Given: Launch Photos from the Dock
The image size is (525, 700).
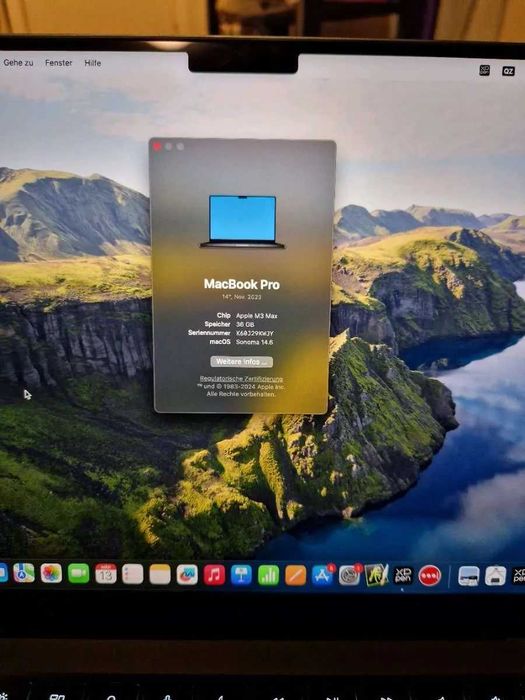Looking at the screenshot, I should [x=51, y=573].
